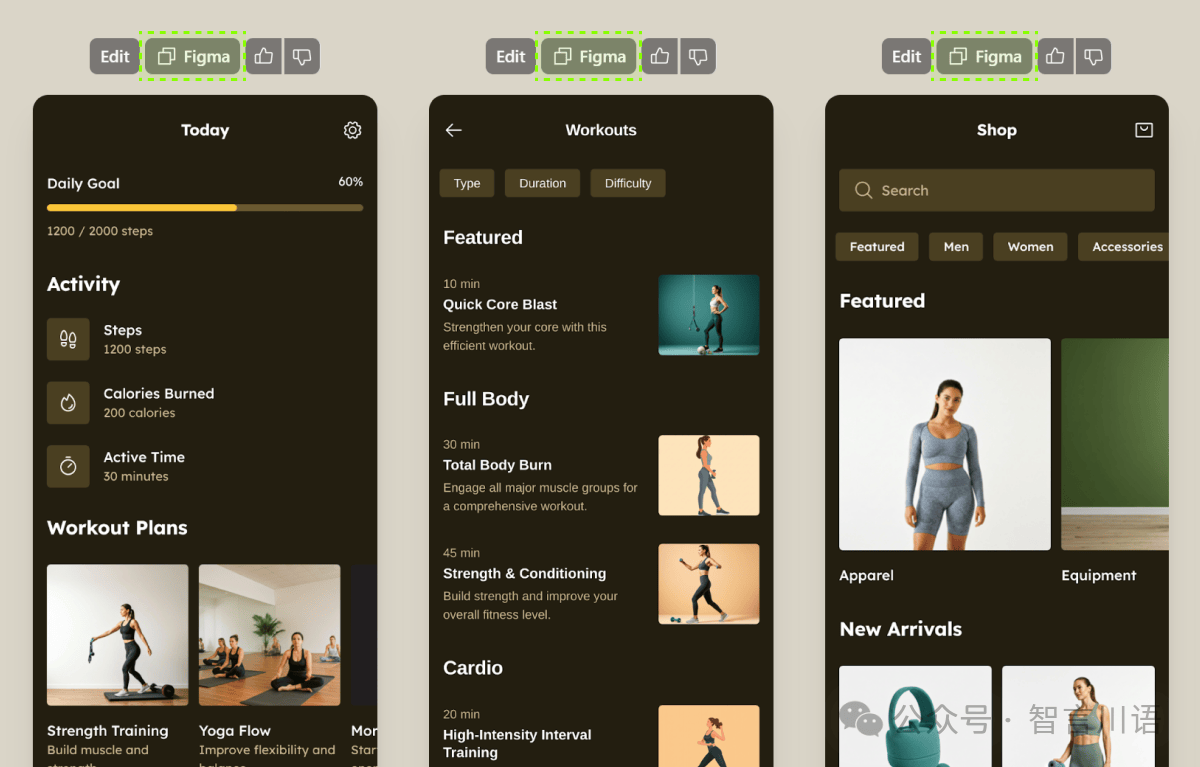
Task: Click the thumbs-down above the Today screen
Action: pos(302,56)
